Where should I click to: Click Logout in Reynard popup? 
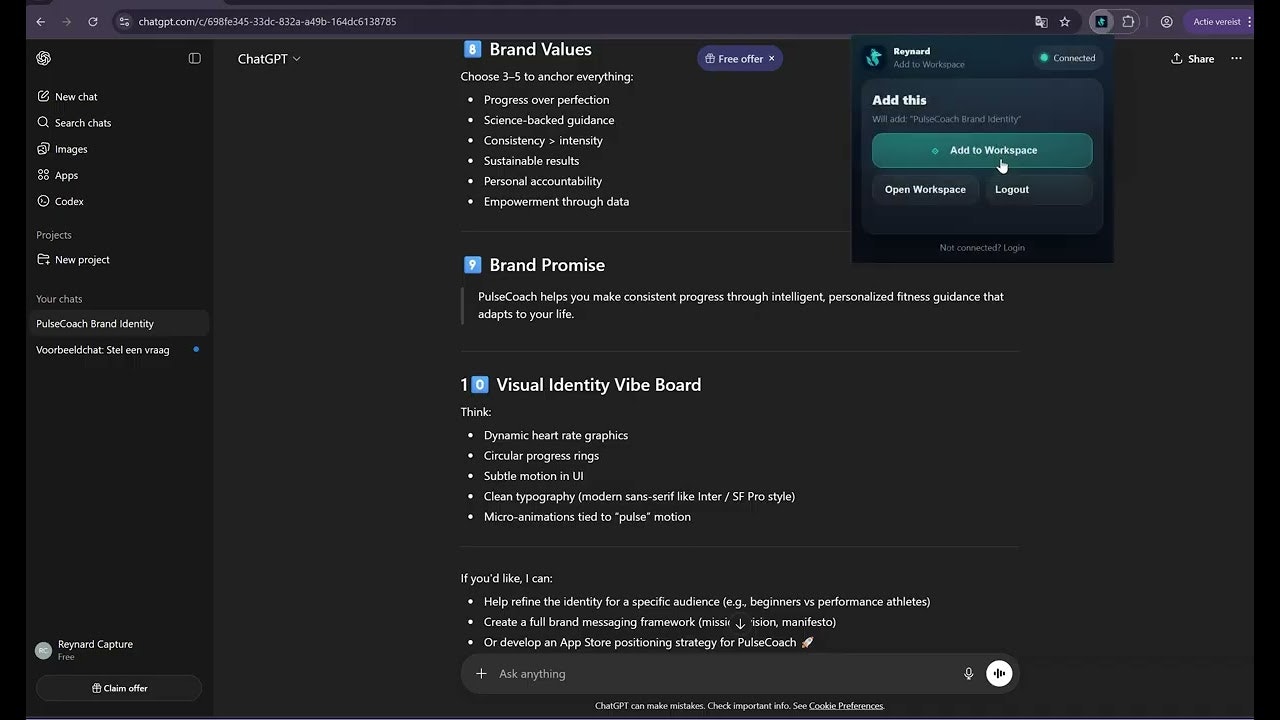(x=1038, y=190)
